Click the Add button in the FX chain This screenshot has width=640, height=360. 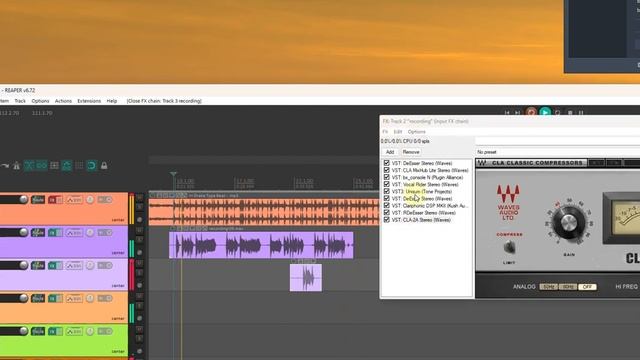coord(390,152)
